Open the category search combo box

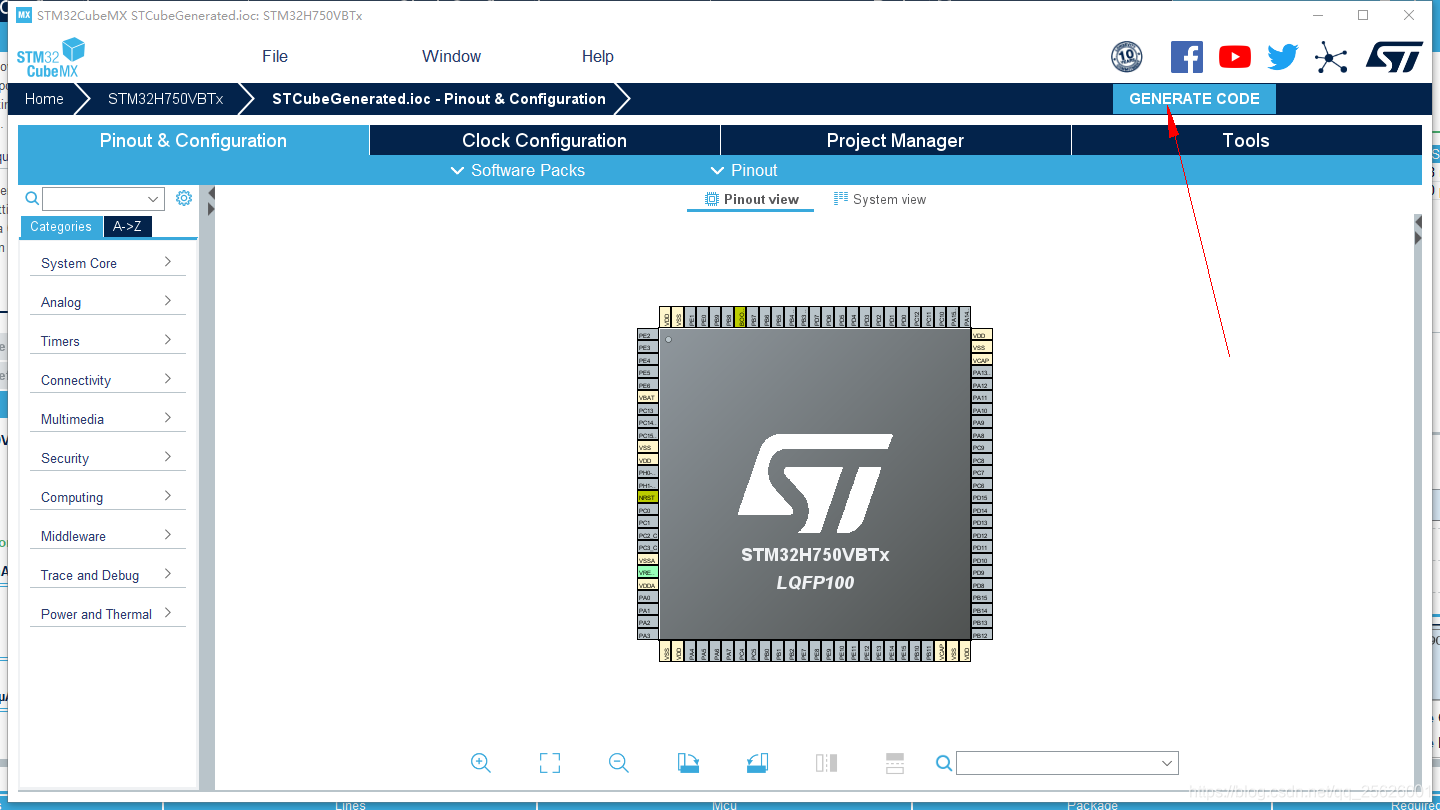tap(103, 199)
